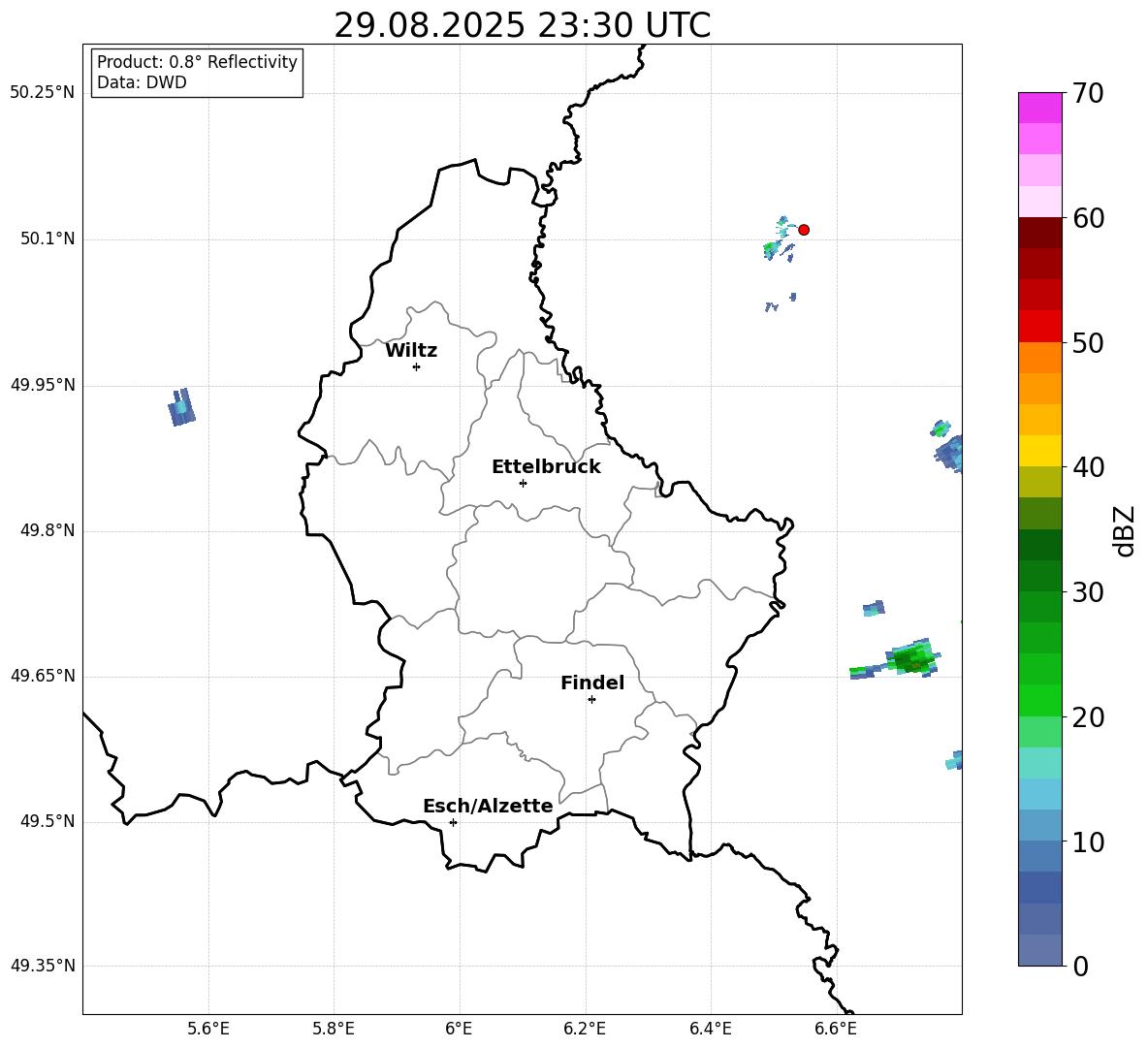Click the 49.5°N latitude label

[48, 821]
